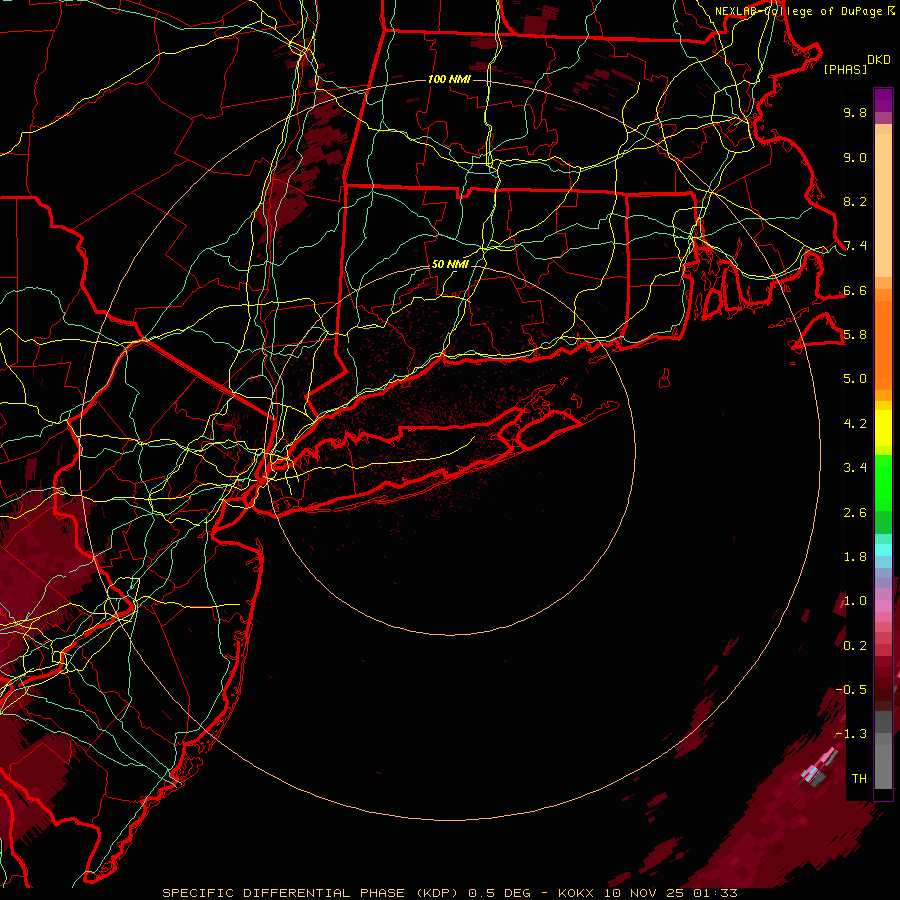
Task: Click the -1.3 legend value
Action: 851,734
